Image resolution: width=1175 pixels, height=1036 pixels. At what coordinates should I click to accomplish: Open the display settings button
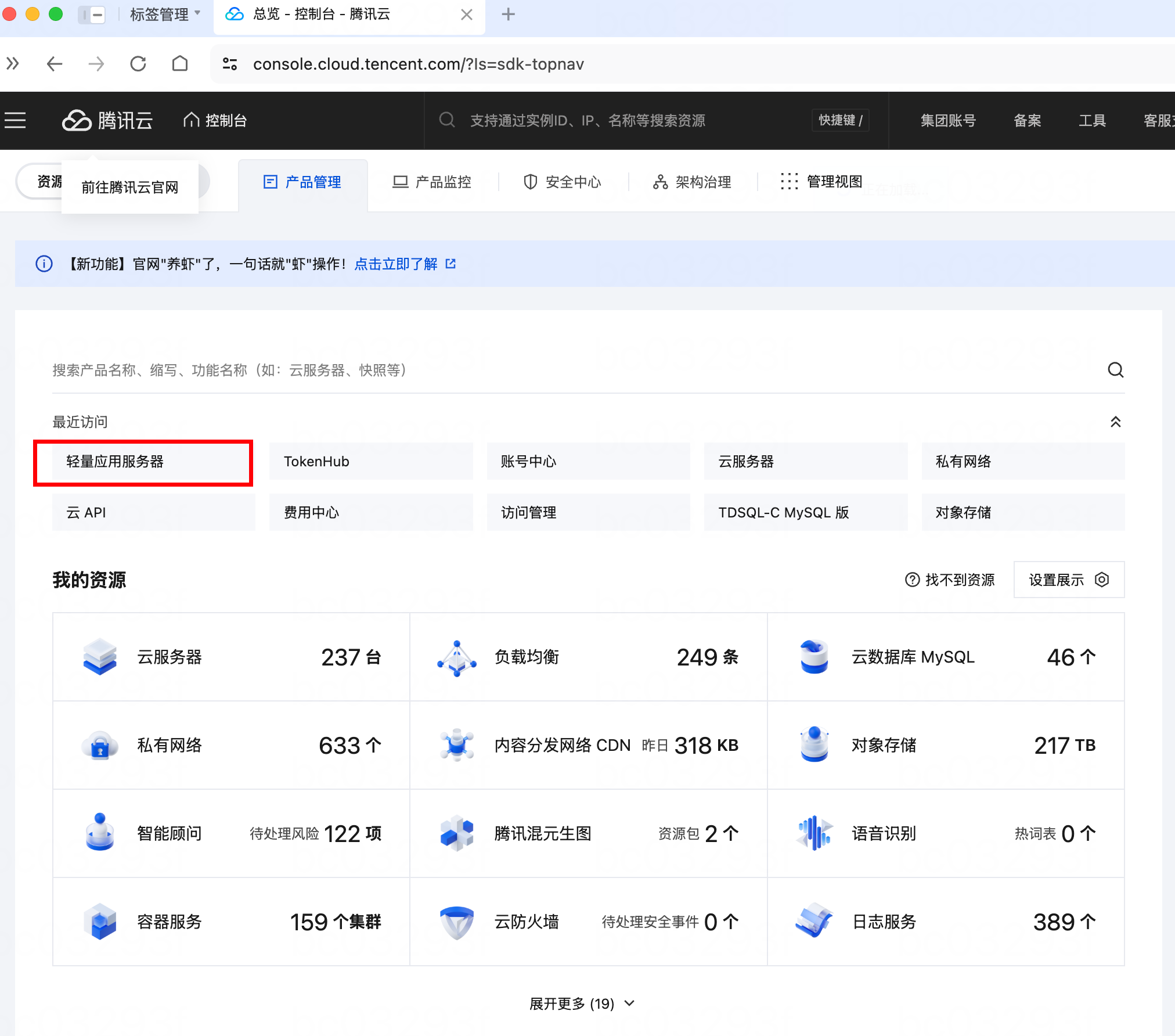click(1068, 580)
